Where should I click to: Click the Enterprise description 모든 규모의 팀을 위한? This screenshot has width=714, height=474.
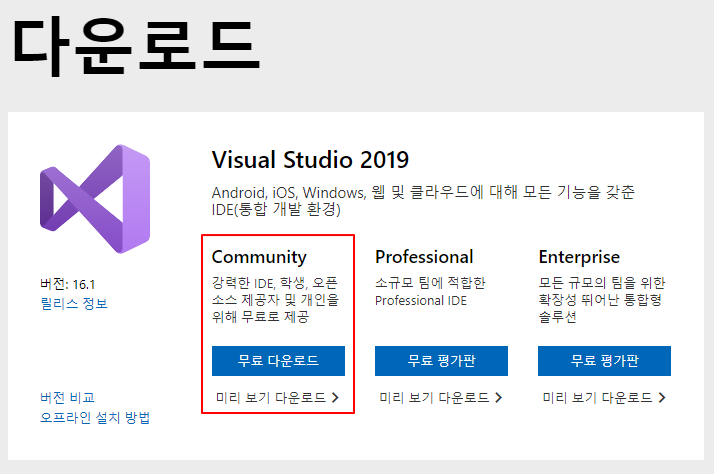602,300
